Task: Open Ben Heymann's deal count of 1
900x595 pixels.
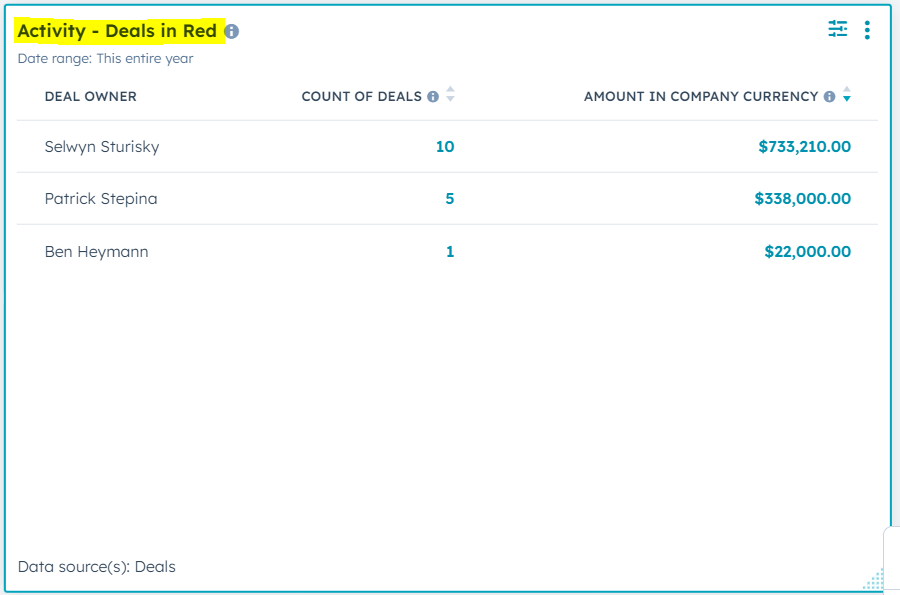Action: 449,252
